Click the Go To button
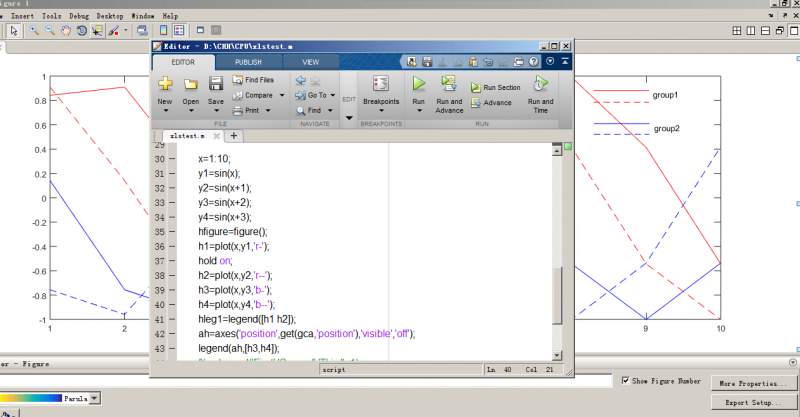Image resolution: width=800 pixels, height=417 pixels. click(x=311, y=95)
